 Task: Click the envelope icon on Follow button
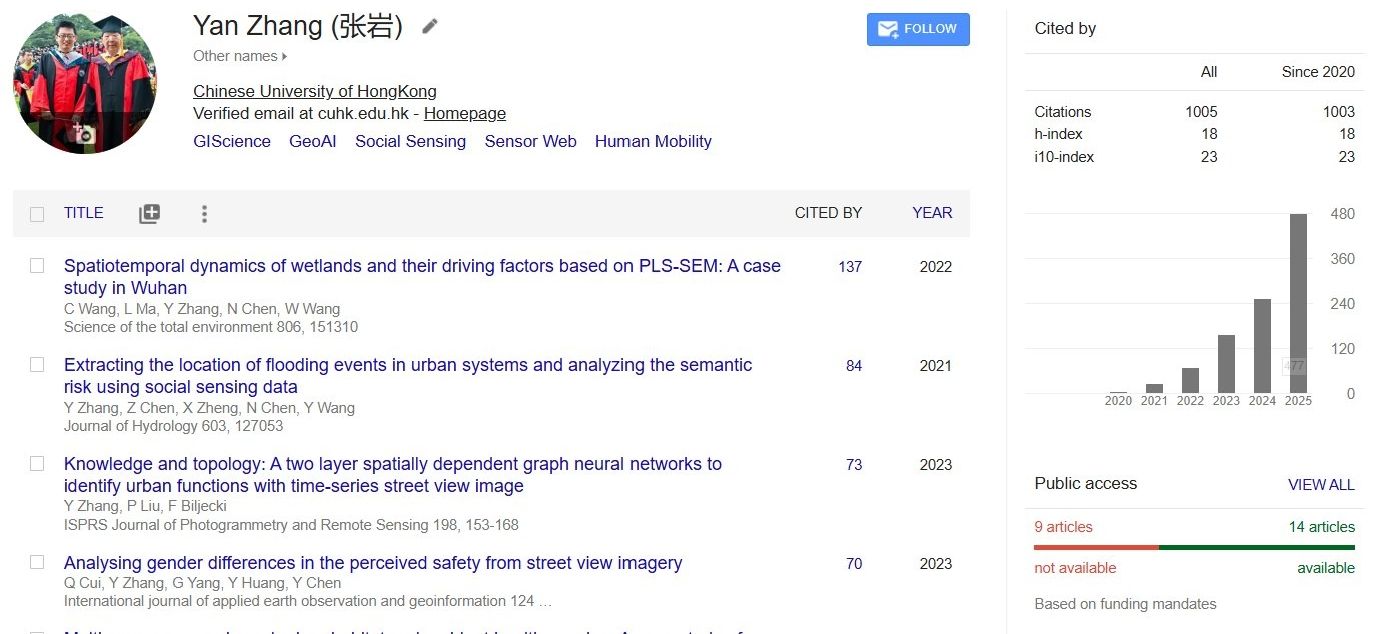click(x=887, y=29)
